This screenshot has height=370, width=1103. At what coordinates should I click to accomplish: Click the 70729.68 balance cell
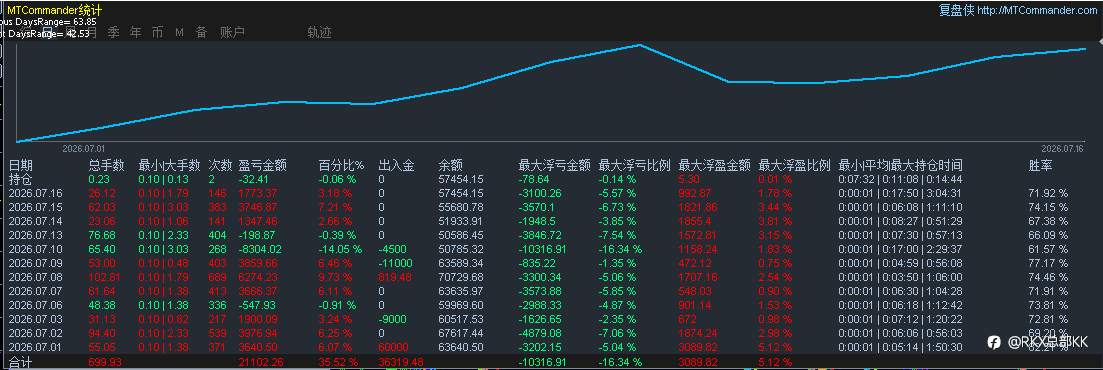[461, 276]
